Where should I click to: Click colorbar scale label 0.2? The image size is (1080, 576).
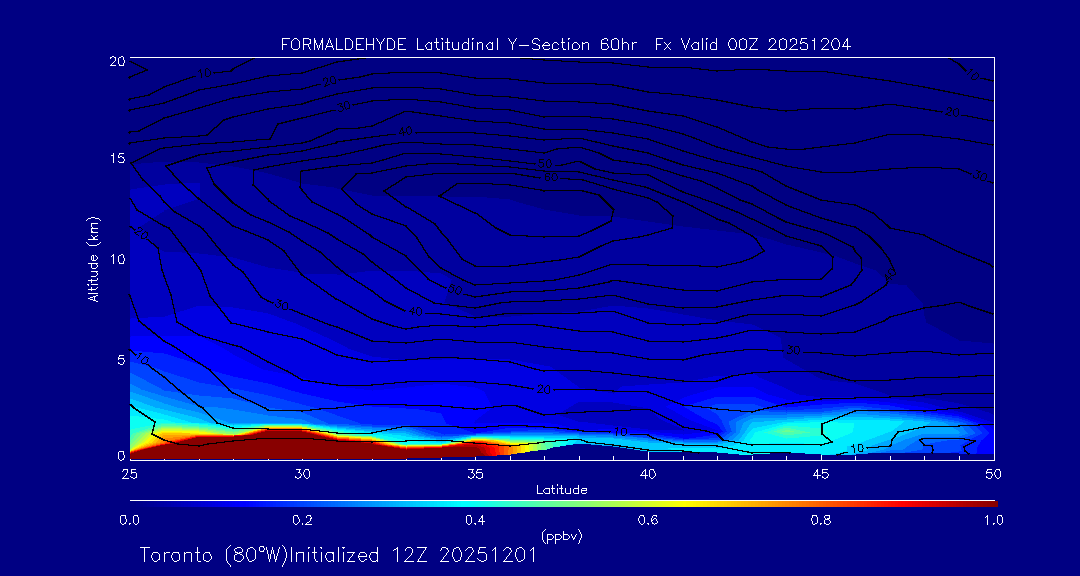[x=302, y=521]
